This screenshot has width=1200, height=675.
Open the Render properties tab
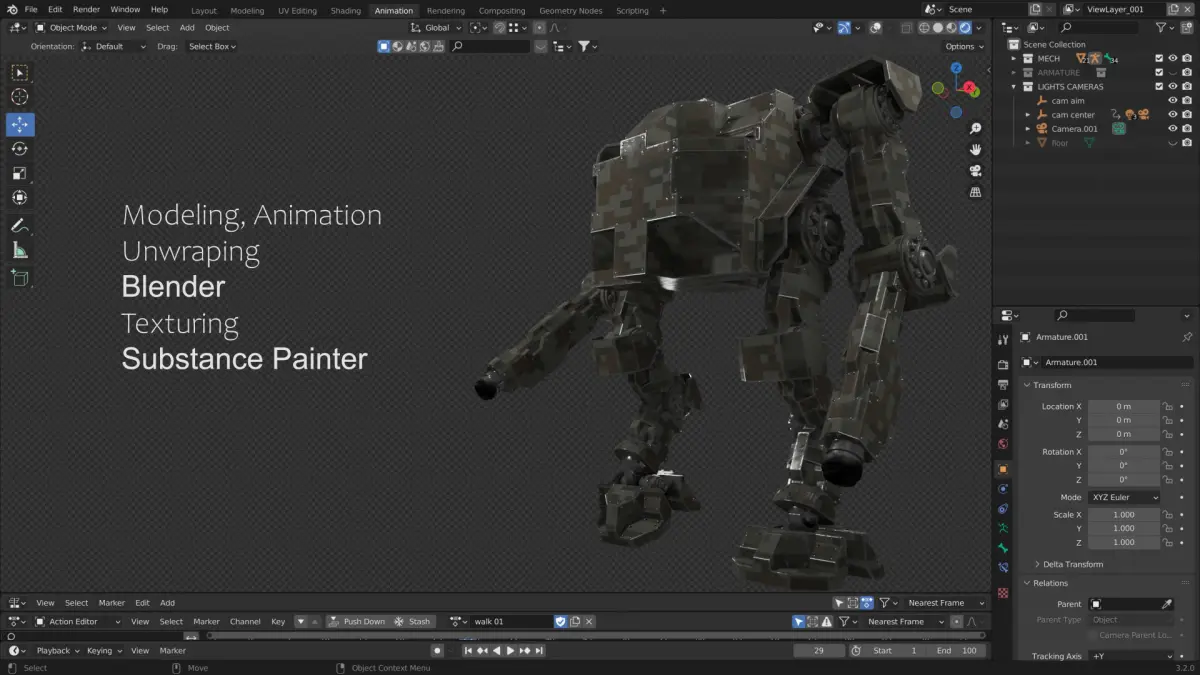1003,365
